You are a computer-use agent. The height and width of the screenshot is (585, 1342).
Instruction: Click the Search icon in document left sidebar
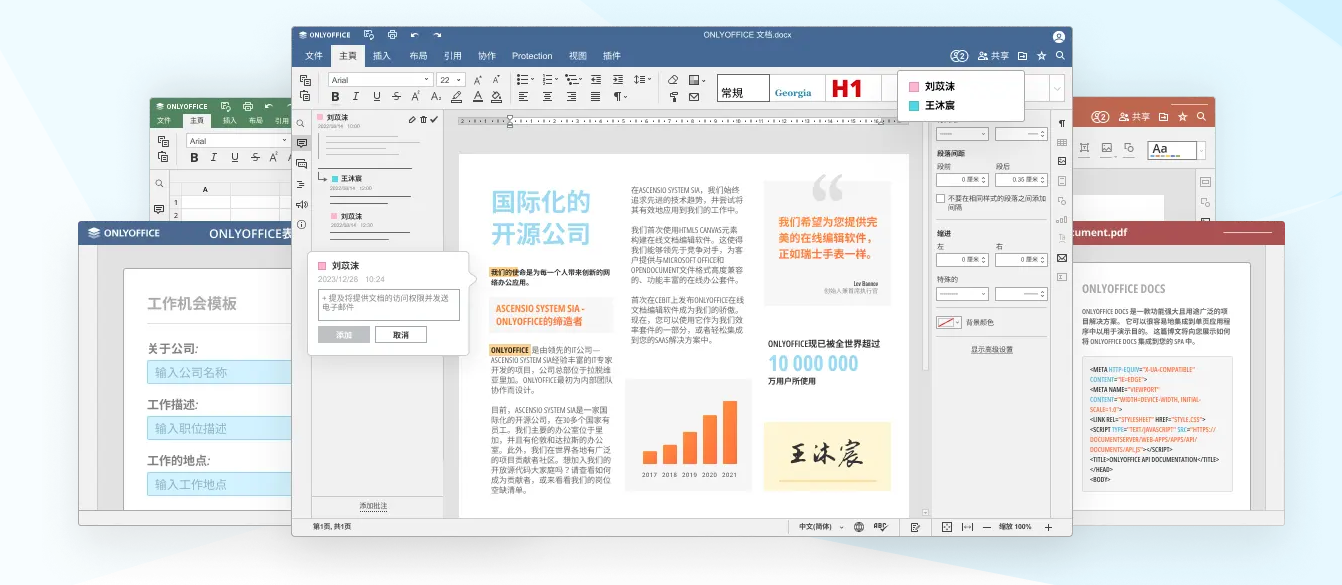[300, 123]
